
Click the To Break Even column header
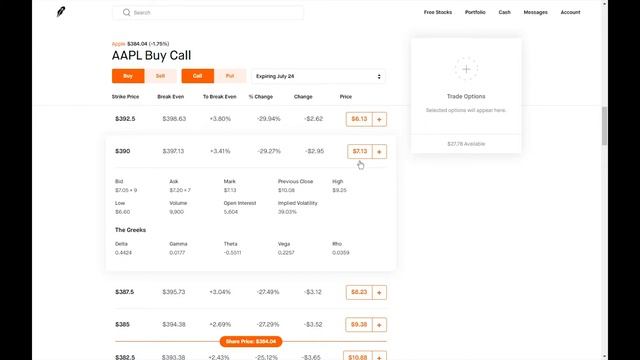220,97
